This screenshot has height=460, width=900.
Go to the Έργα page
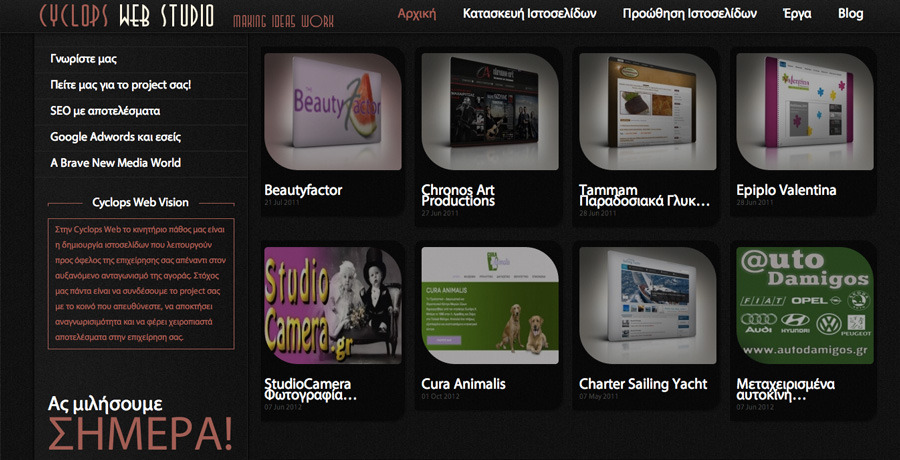797,14
